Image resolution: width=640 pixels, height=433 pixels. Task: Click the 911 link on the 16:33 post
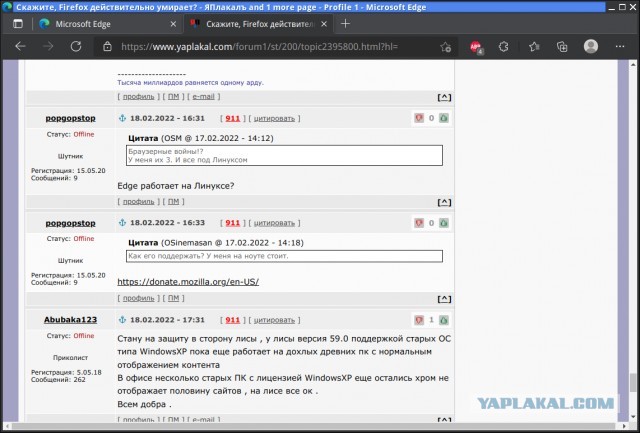pos(233,223)
